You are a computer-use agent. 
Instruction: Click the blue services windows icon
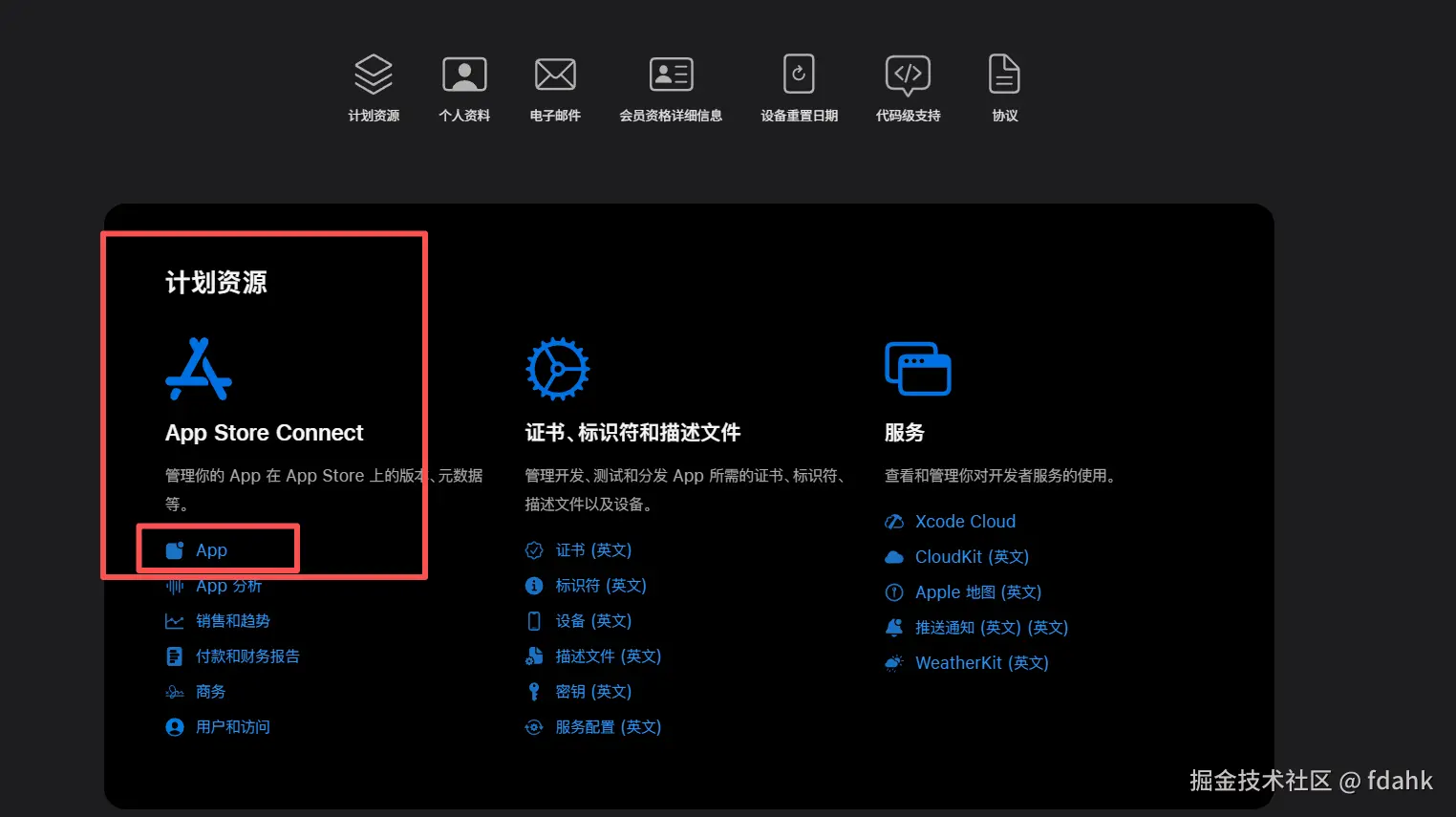coord(918,369)
